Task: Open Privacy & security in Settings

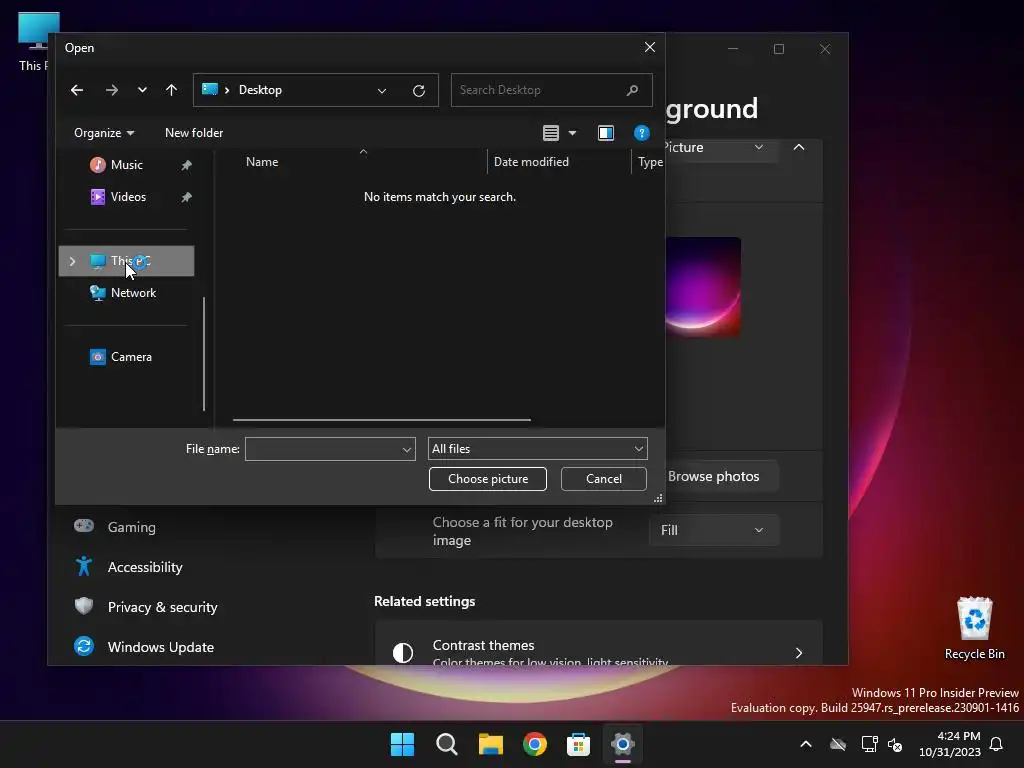Action: pos(162,607)
